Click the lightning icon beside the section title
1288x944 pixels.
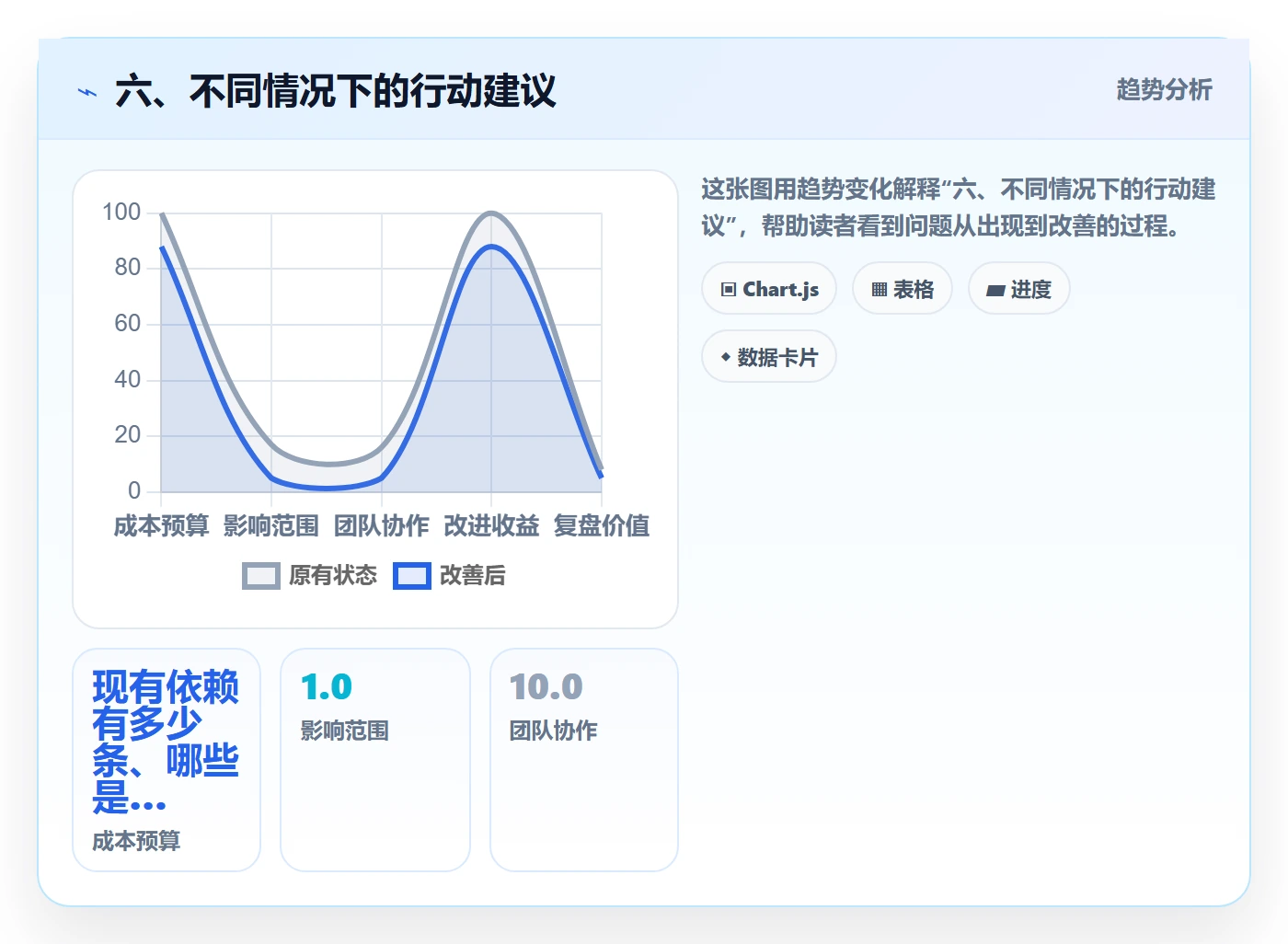pos(87,92)
